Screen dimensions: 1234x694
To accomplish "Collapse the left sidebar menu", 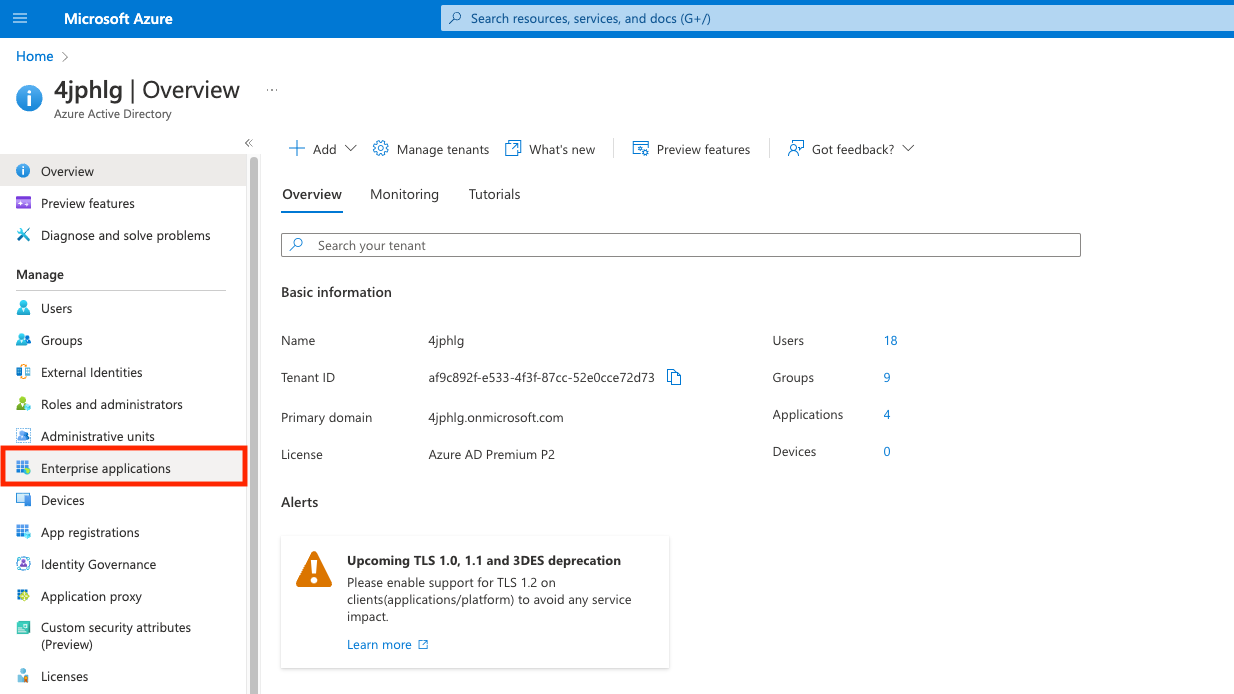I will coord(249,143).
